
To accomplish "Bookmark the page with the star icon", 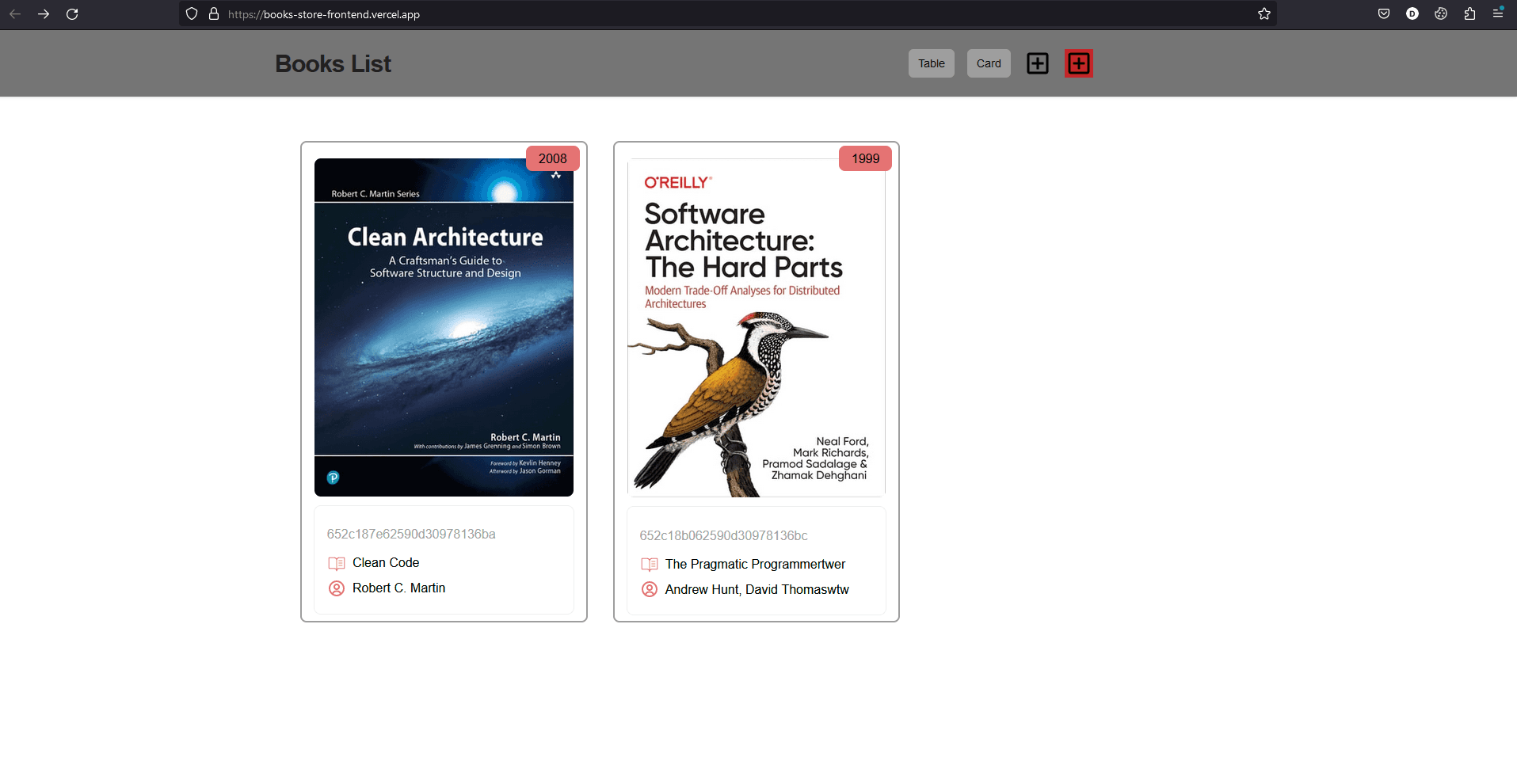I will click(1264, 13).
